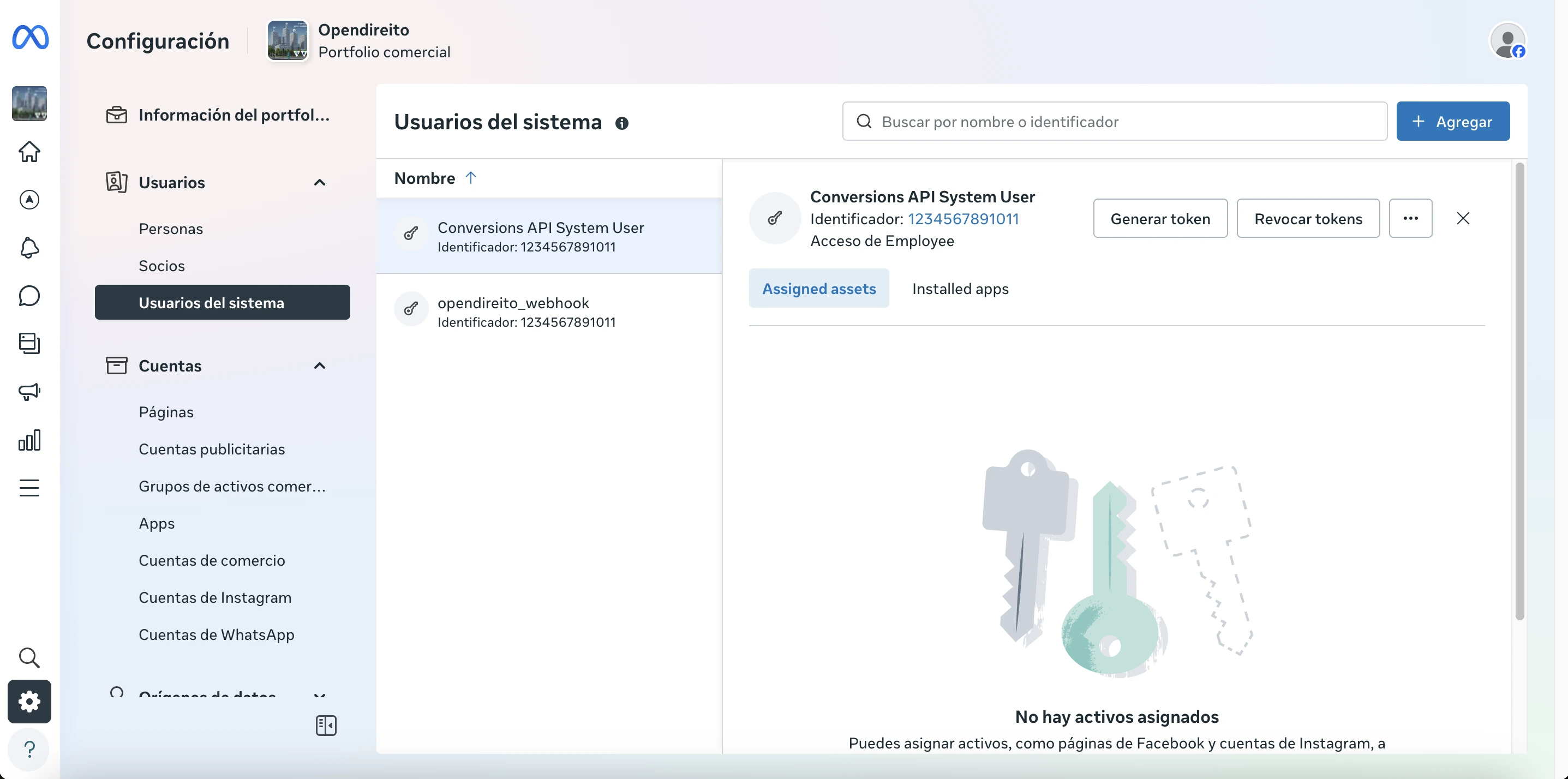Switch to Installed apps tab
This screenshot has height=779, width=1568.
pyautogui.click(x=960, y=289)
